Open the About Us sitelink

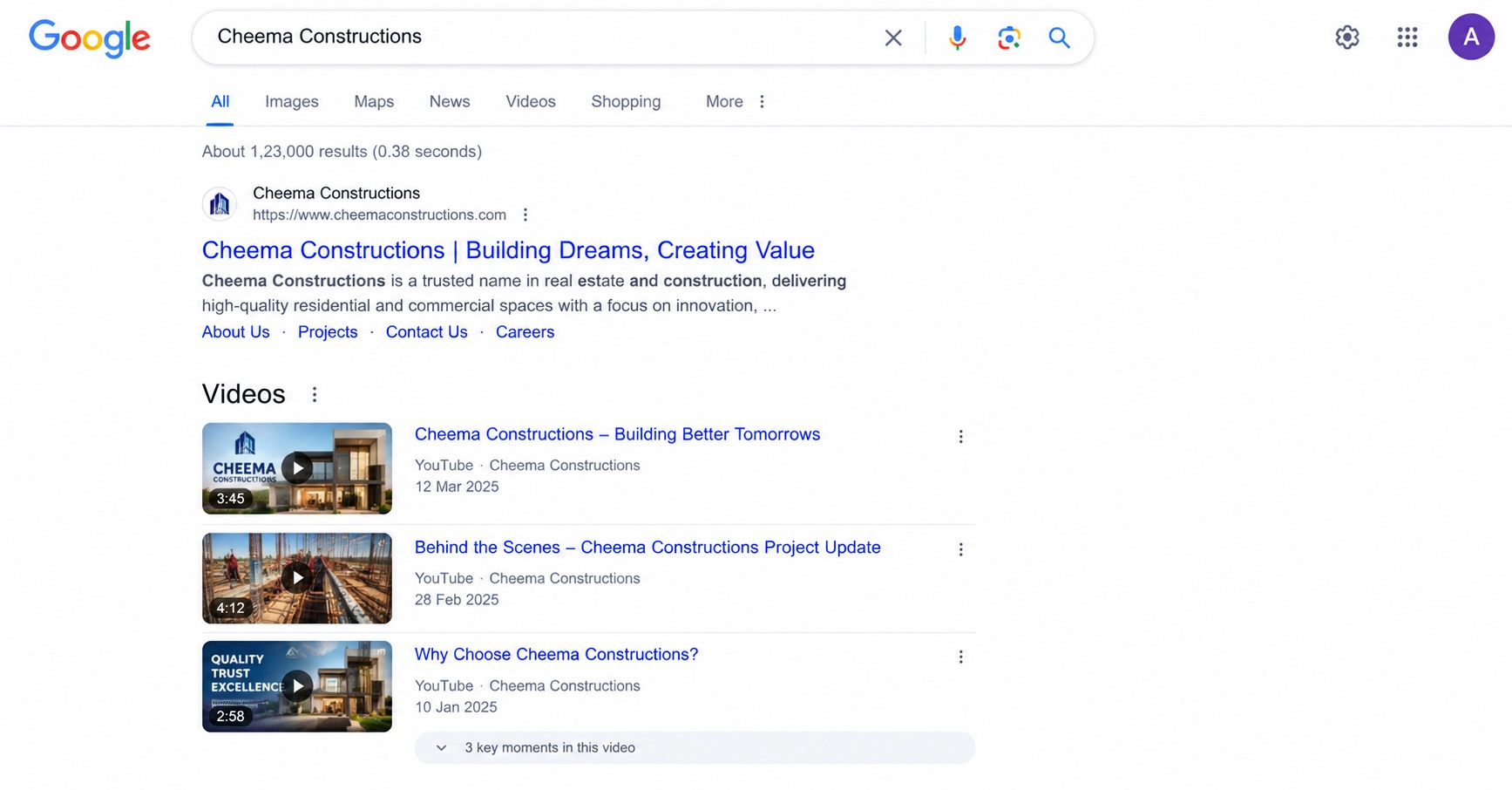pyautogui.click(x=236, y=332)
